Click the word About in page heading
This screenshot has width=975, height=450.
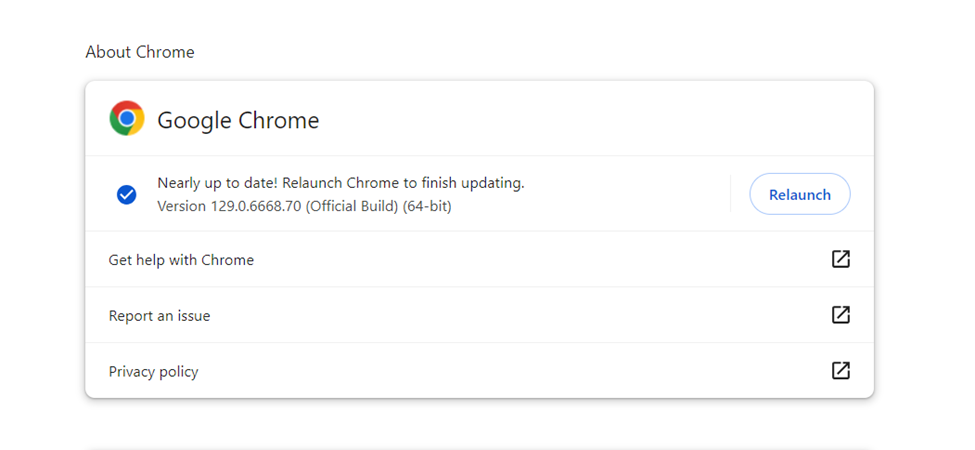[x=107, y=52]
